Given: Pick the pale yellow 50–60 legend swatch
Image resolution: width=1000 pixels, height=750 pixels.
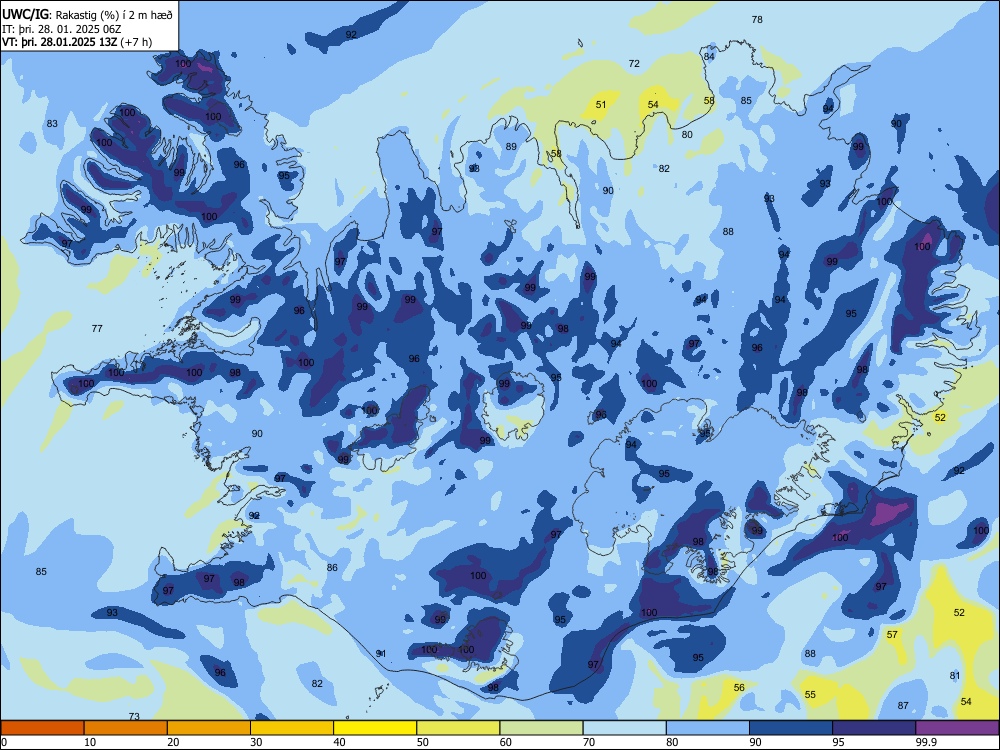Looking at the screenshot, I should click(458, 728).
